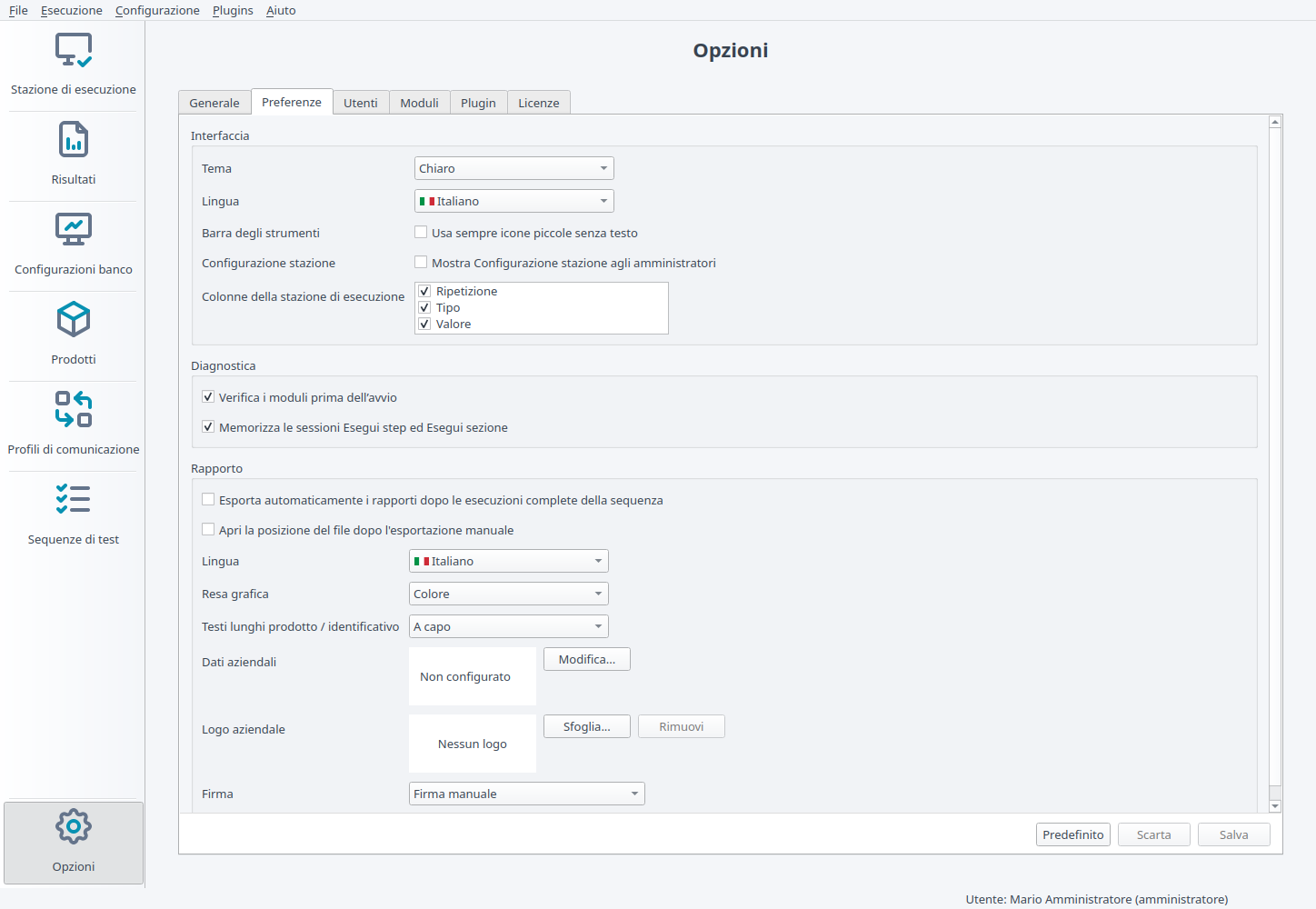1316x909 pixels.
Task: Toggle Mostra Configurazione stazione agli amministratori
Action: point(421,263)
